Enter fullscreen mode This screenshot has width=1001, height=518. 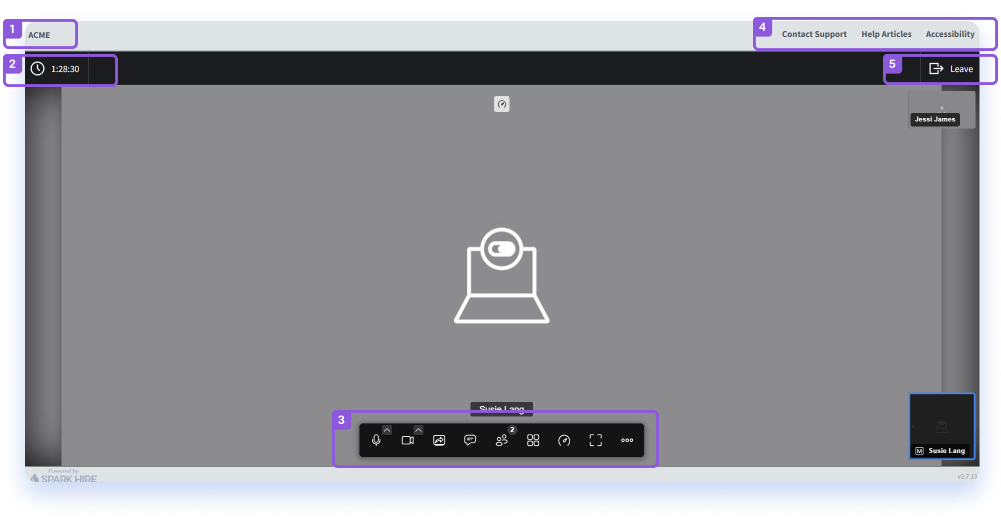(x=596, y=440)
